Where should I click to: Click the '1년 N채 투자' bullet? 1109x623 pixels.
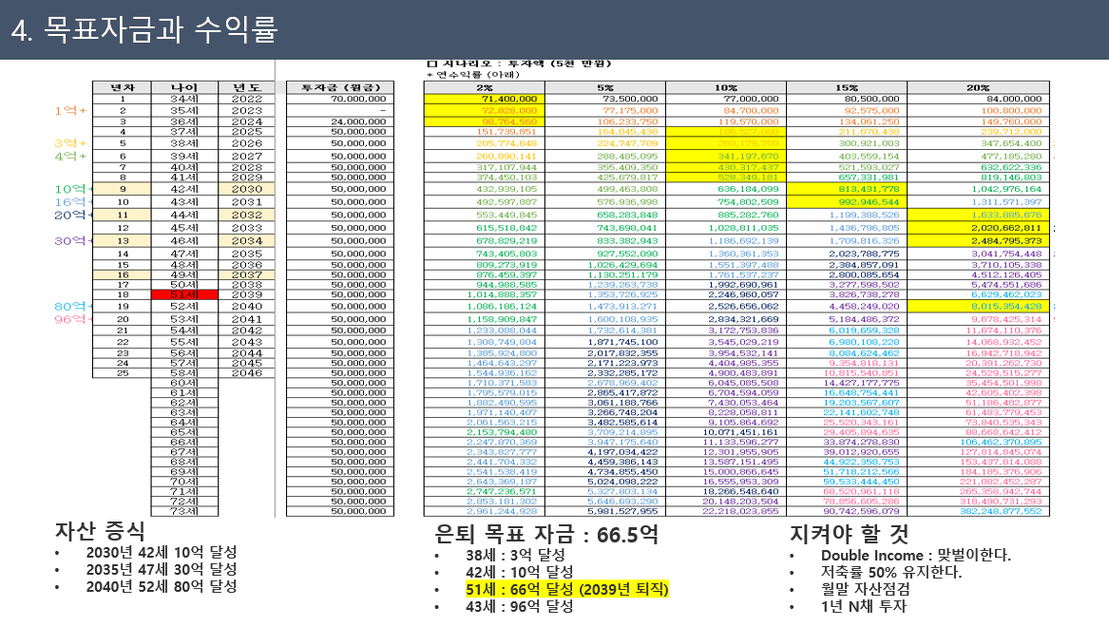point(863,606)
